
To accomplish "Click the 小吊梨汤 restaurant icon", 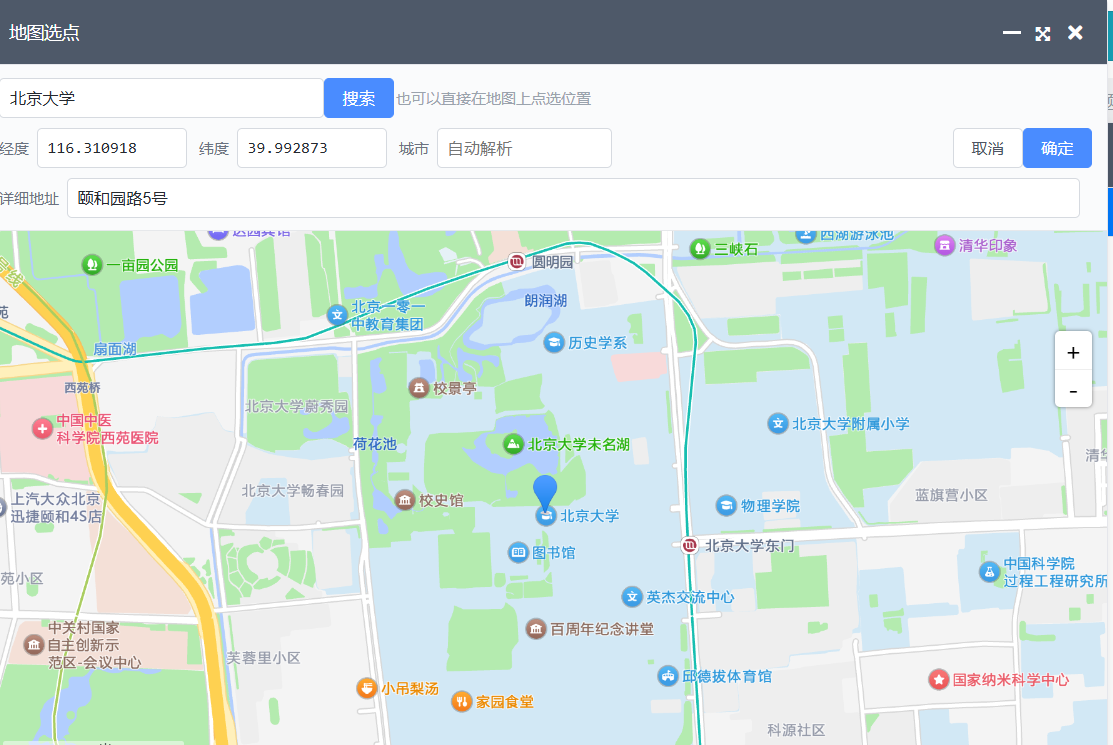I will [366, 688].
